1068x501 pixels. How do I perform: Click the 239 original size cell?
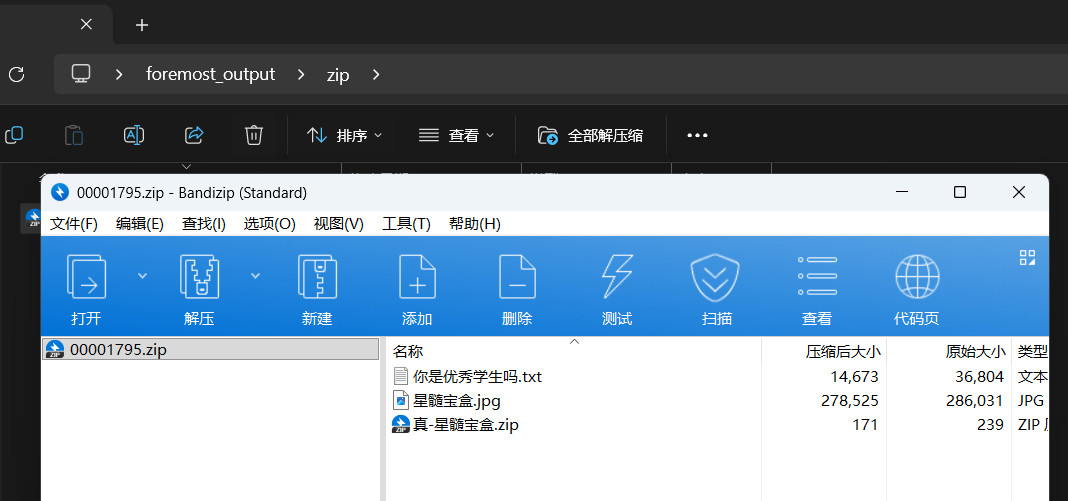pos(990,425)
